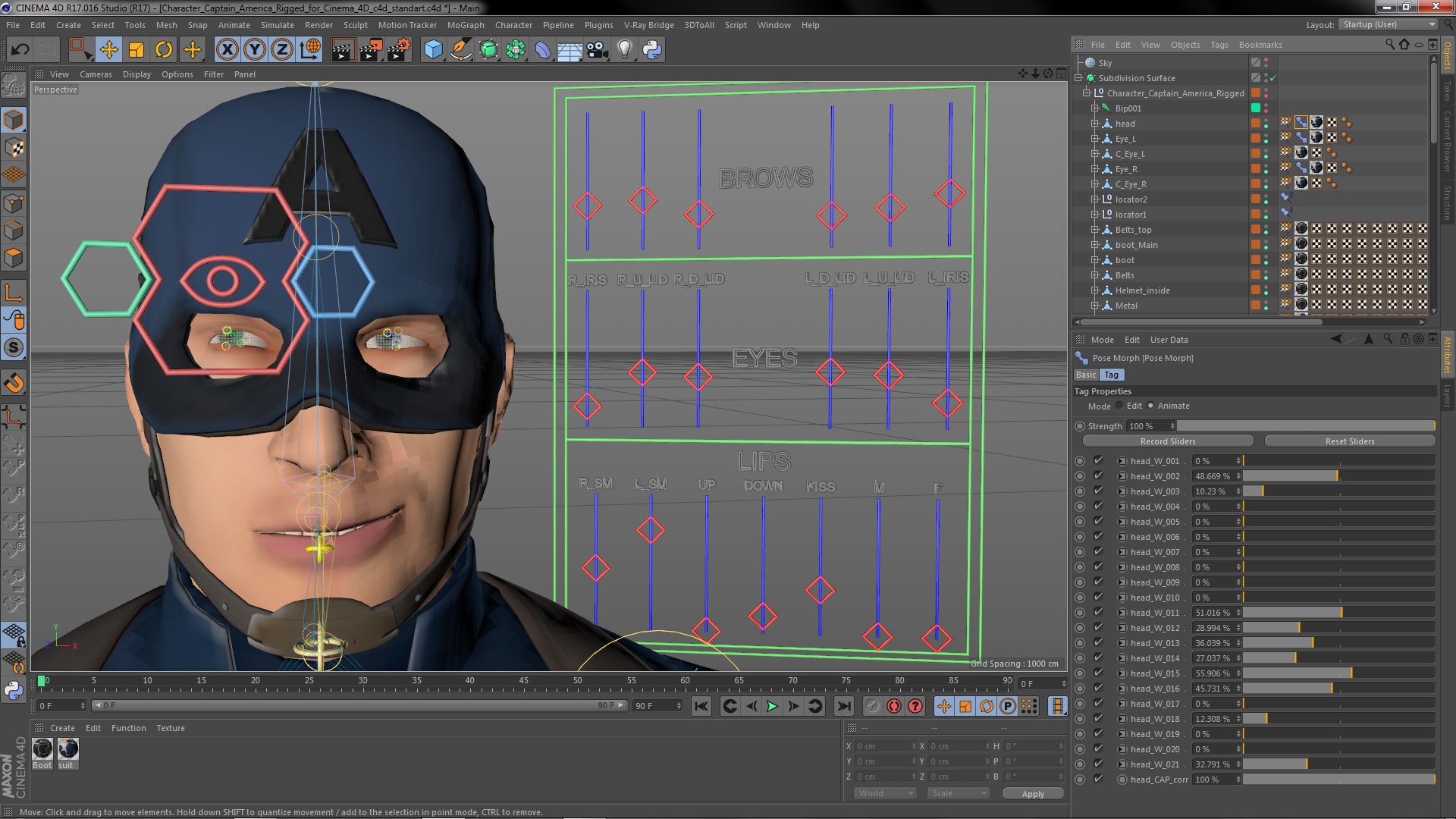Toggle the Z axis lock icon

(282, 50)
